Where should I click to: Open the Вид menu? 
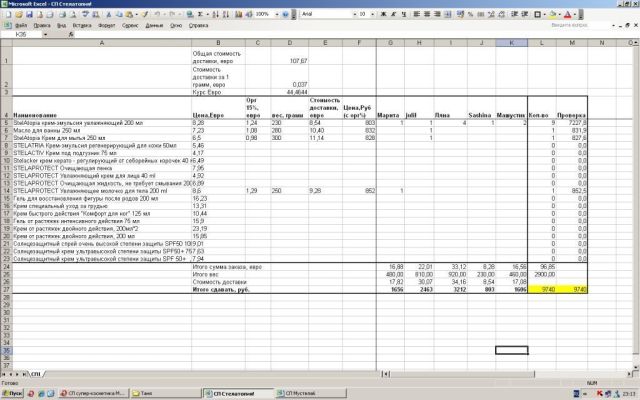pos(62,25)
